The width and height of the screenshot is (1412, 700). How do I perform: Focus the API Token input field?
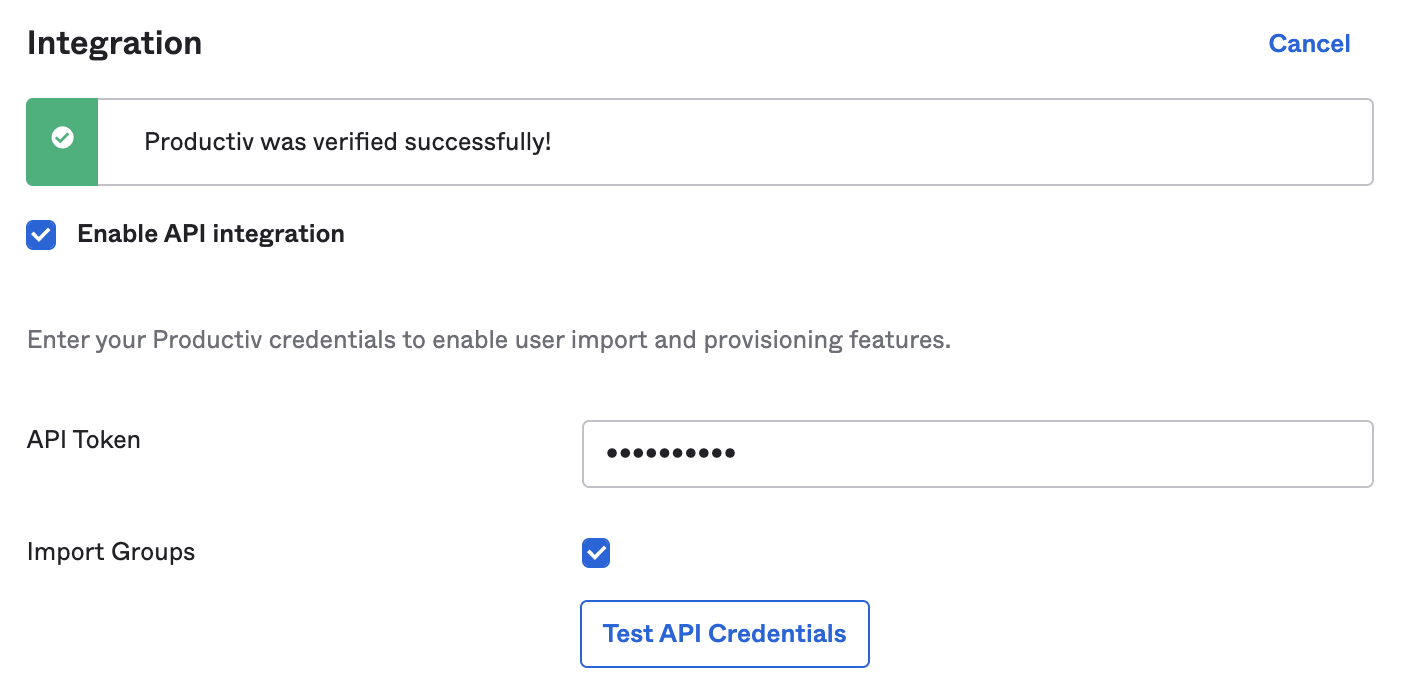click(976, 454)
